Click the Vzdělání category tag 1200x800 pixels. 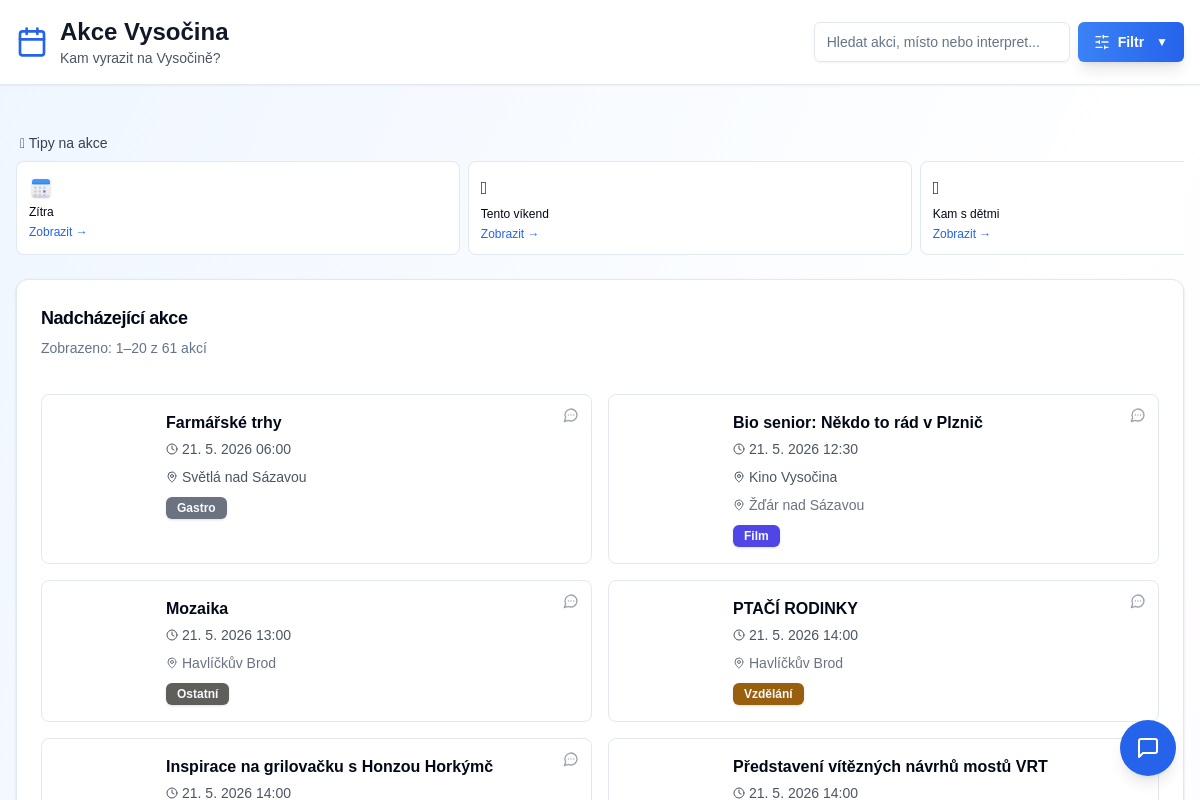point(768,694)
